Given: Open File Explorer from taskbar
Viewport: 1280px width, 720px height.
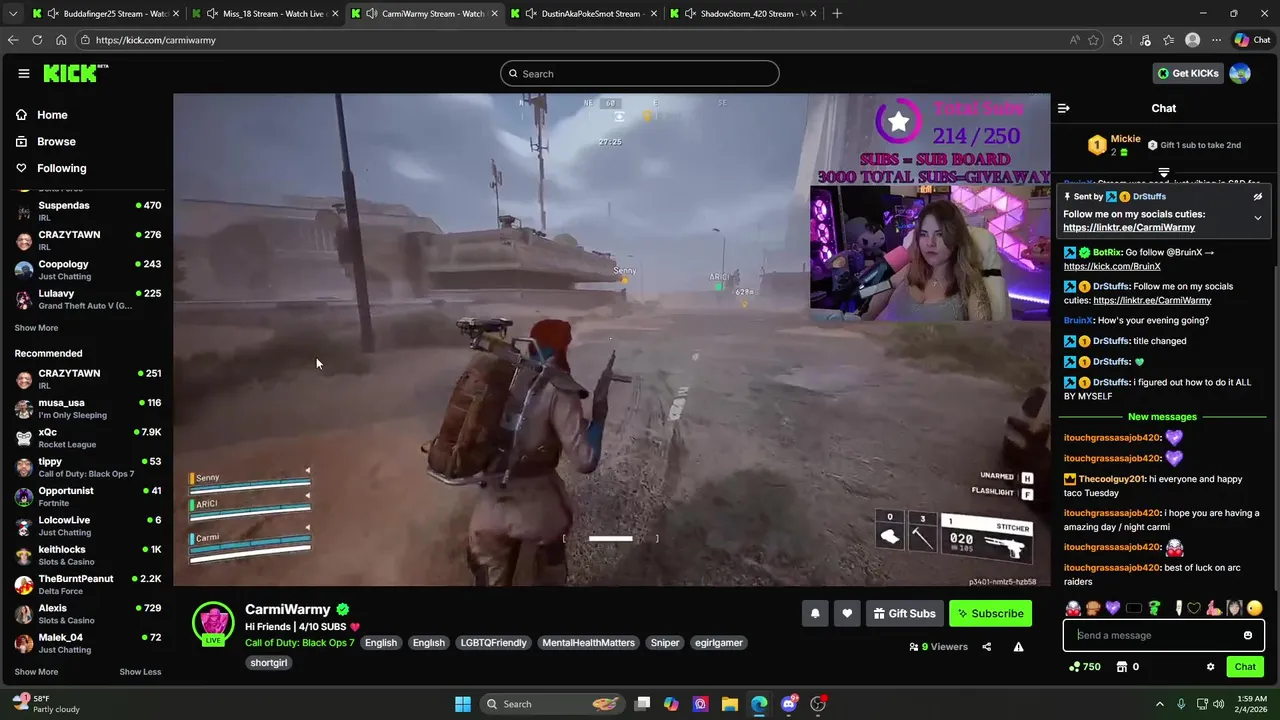Looking at the screenshot, I should pos(729,704).
